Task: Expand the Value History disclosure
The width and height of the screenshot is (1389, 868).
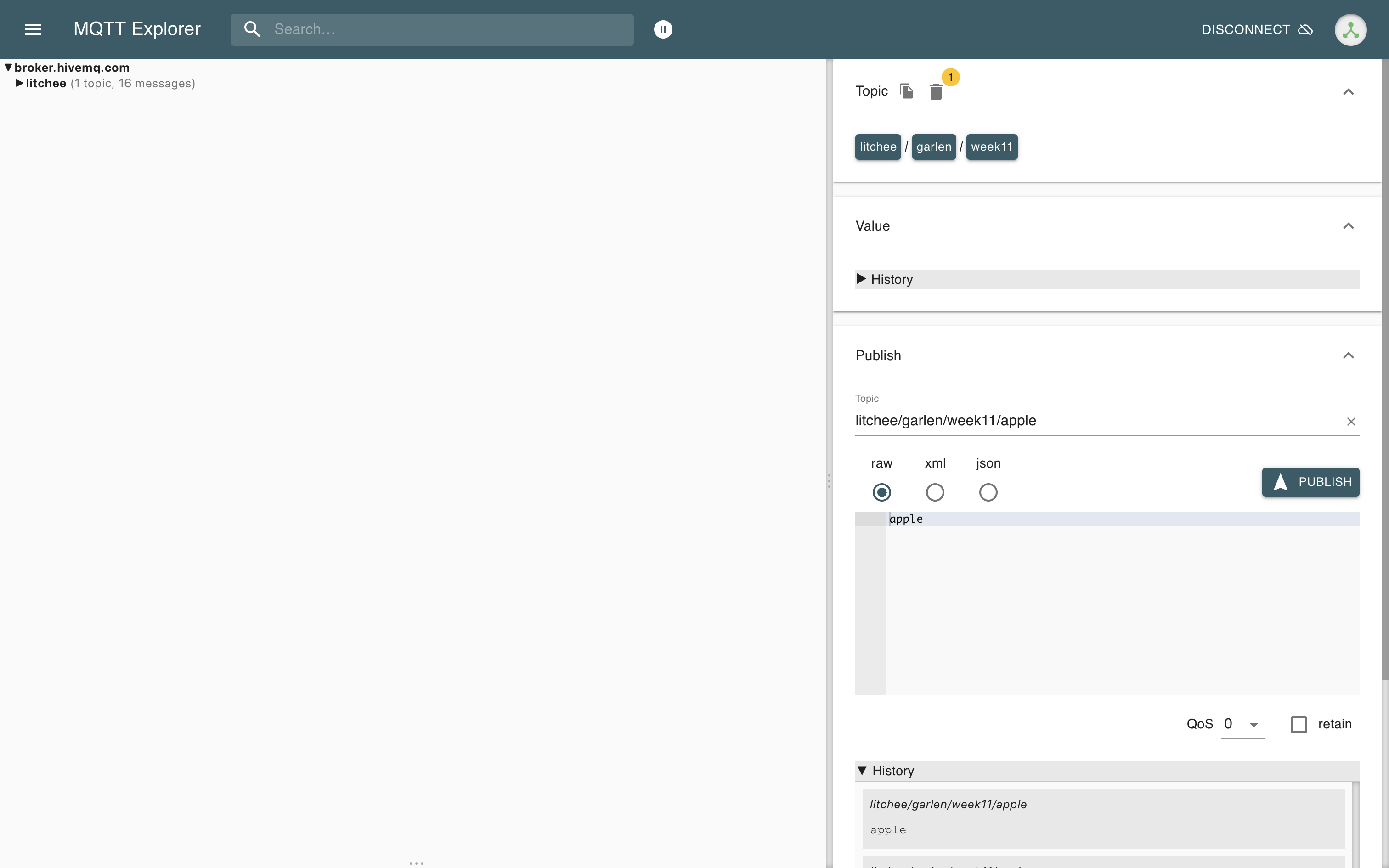Action: pyautogui.click(x=1107, y=280)
